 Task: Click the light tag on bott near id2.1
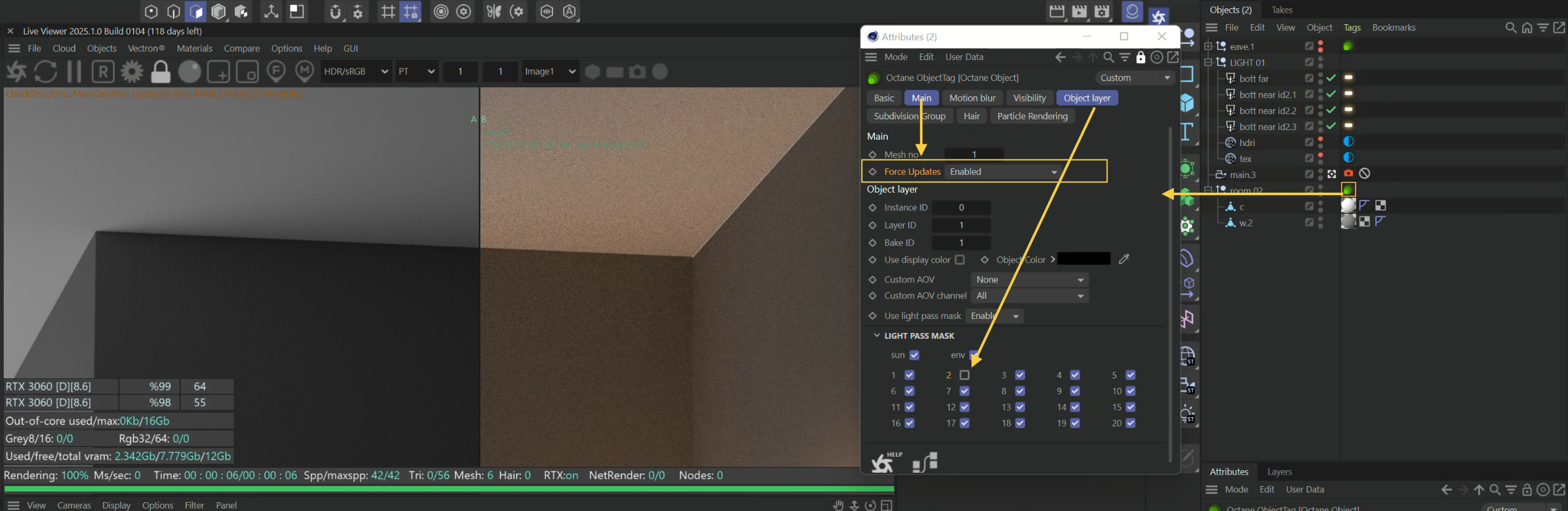pyautogui.click(x=1349, y=94)
